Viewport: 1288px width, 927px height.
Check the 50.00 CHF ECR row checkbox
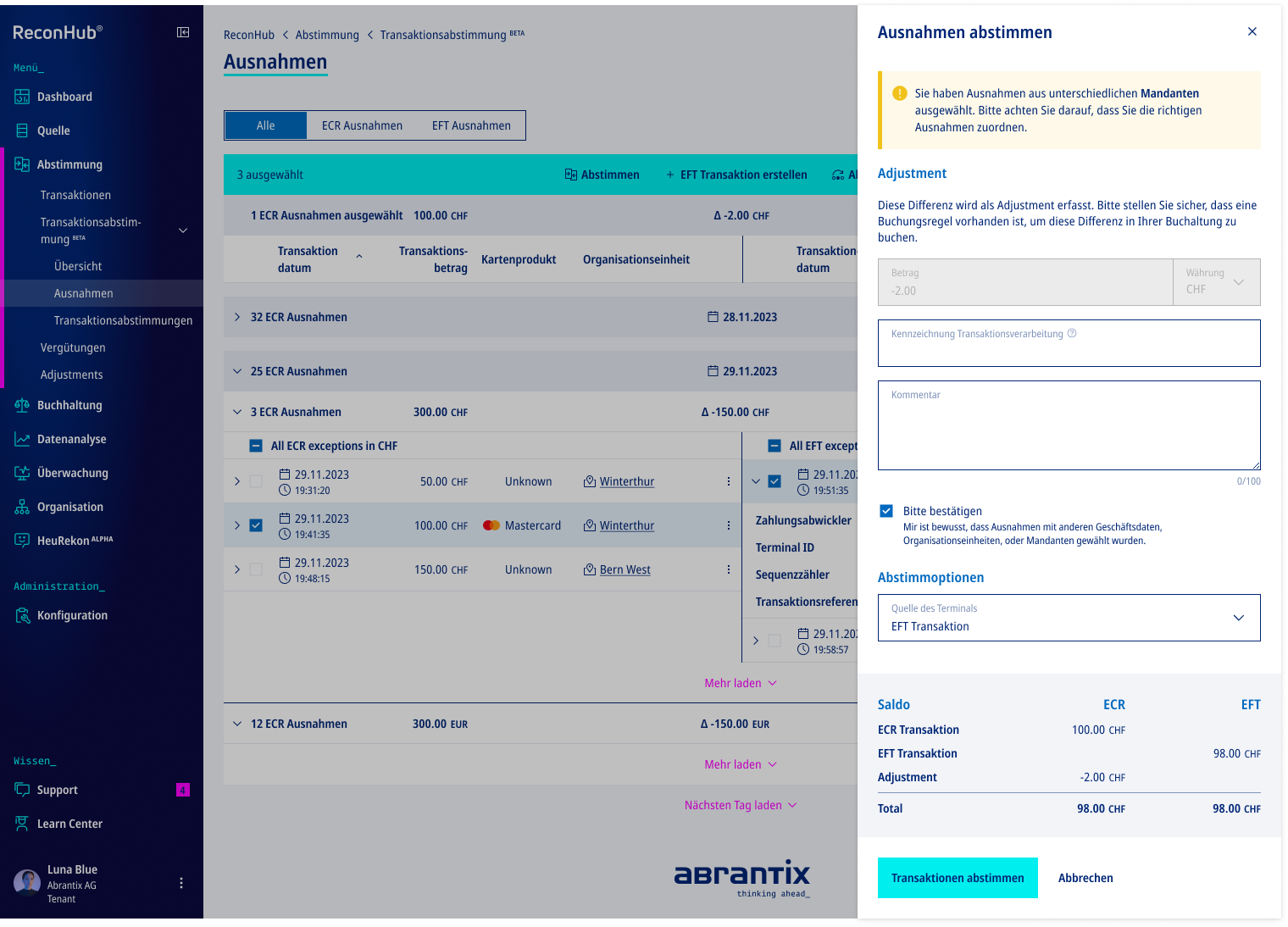coord(256,481)
